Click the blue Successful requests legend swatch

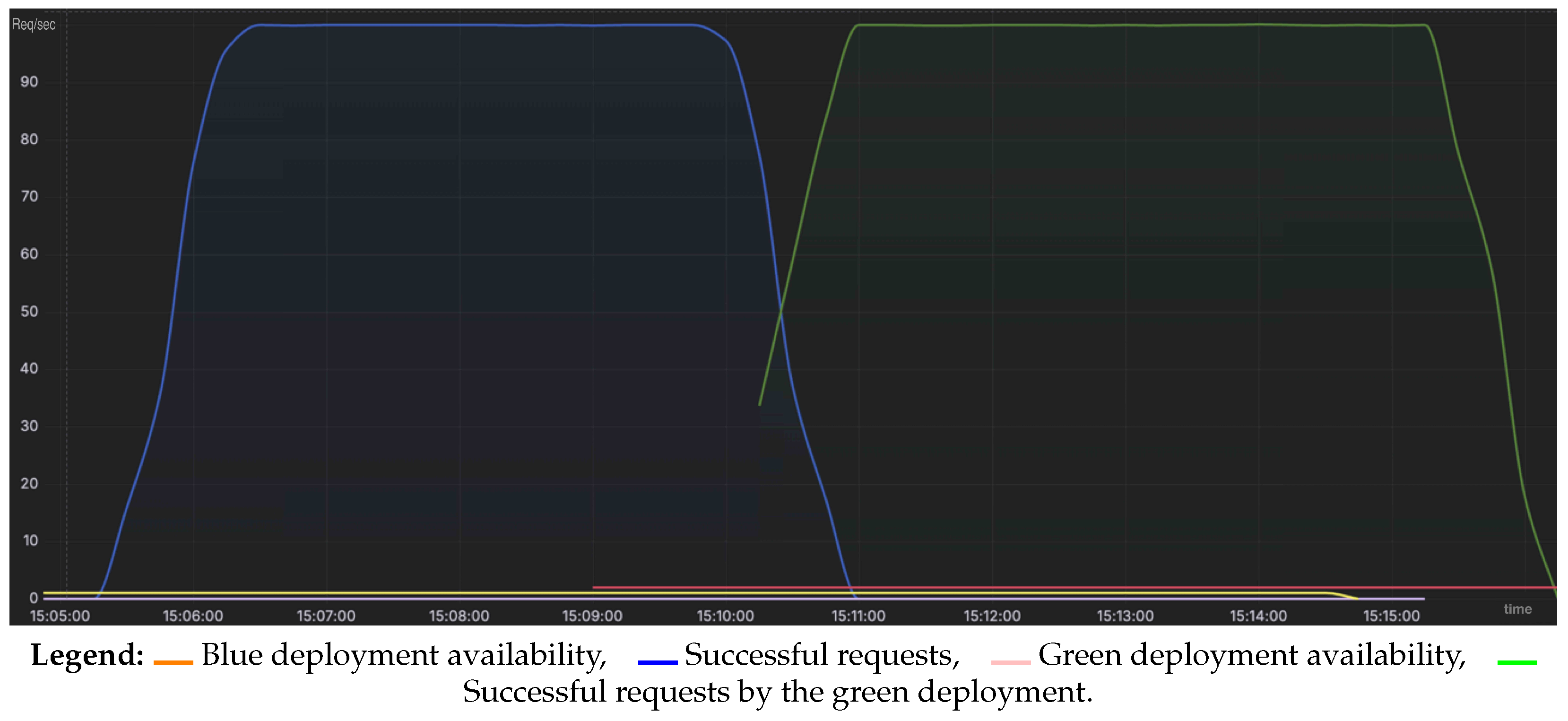pos(658,662)
